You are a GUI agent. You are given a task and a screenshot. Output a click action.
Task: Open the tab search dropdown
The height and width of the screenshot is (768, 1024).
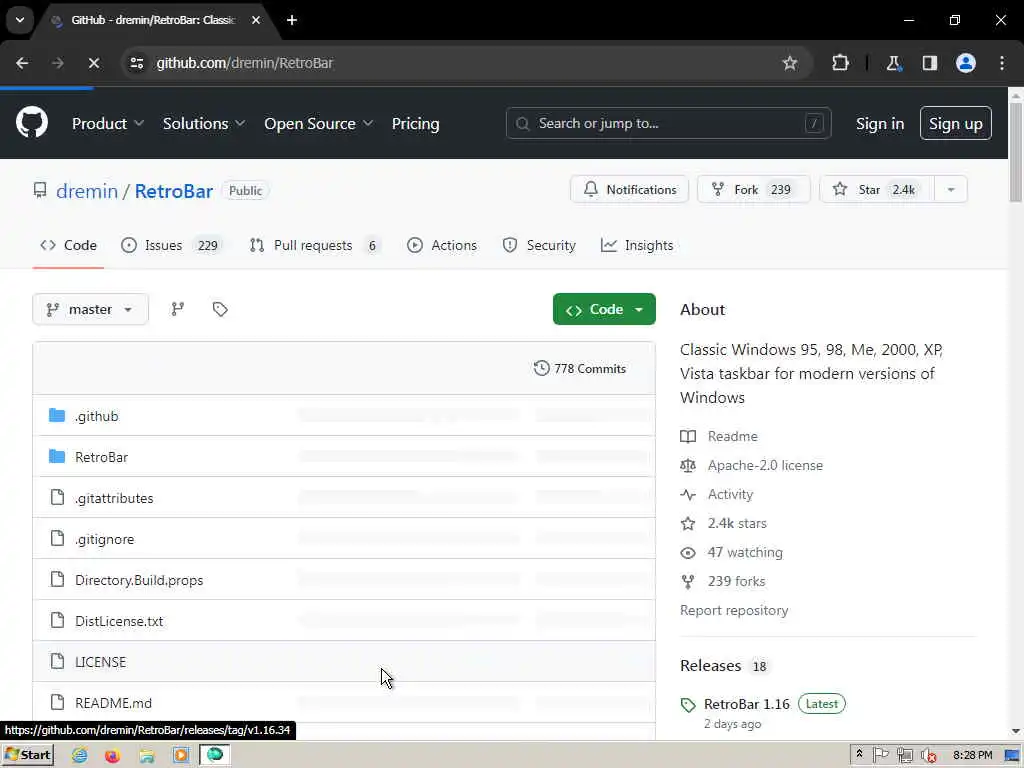[20, 20]
